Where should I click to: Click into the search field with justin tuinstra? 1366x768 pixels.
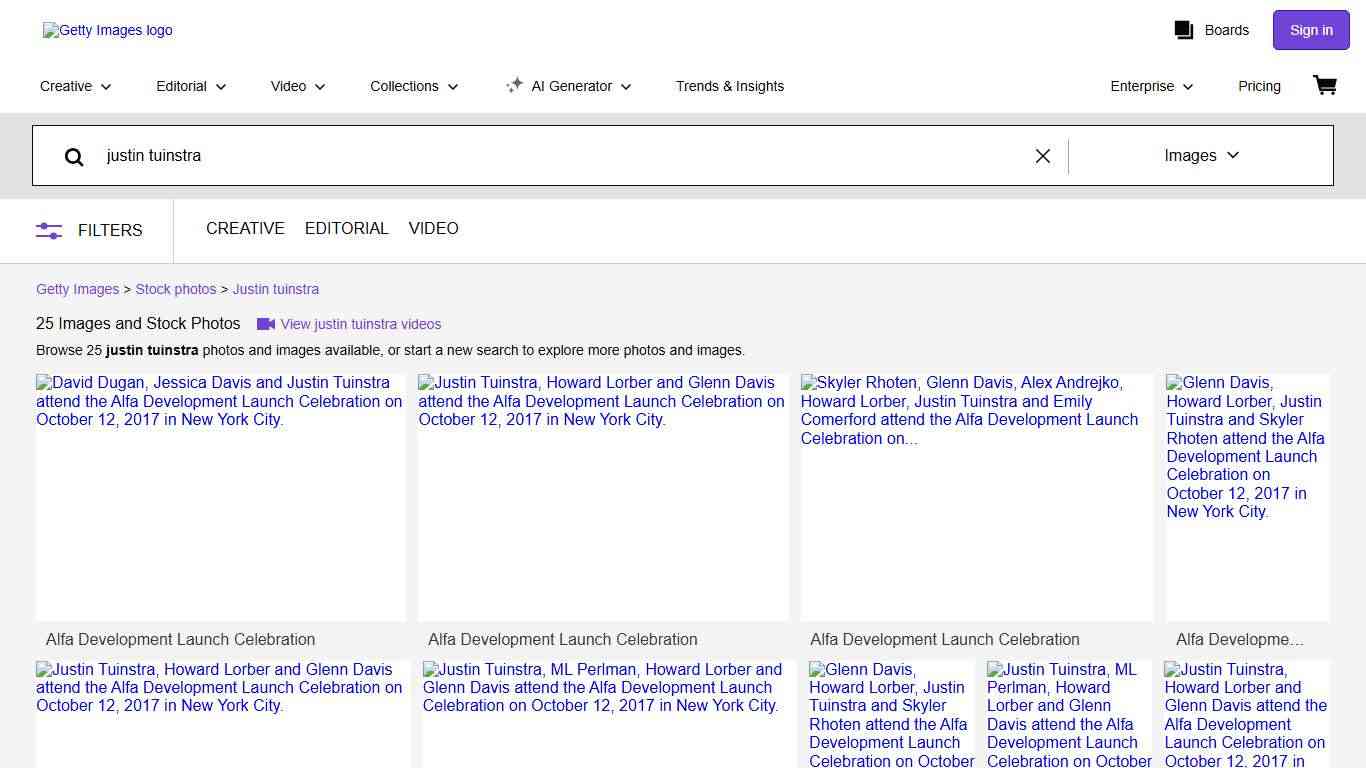pyautogui.click(x=560, y=156)
